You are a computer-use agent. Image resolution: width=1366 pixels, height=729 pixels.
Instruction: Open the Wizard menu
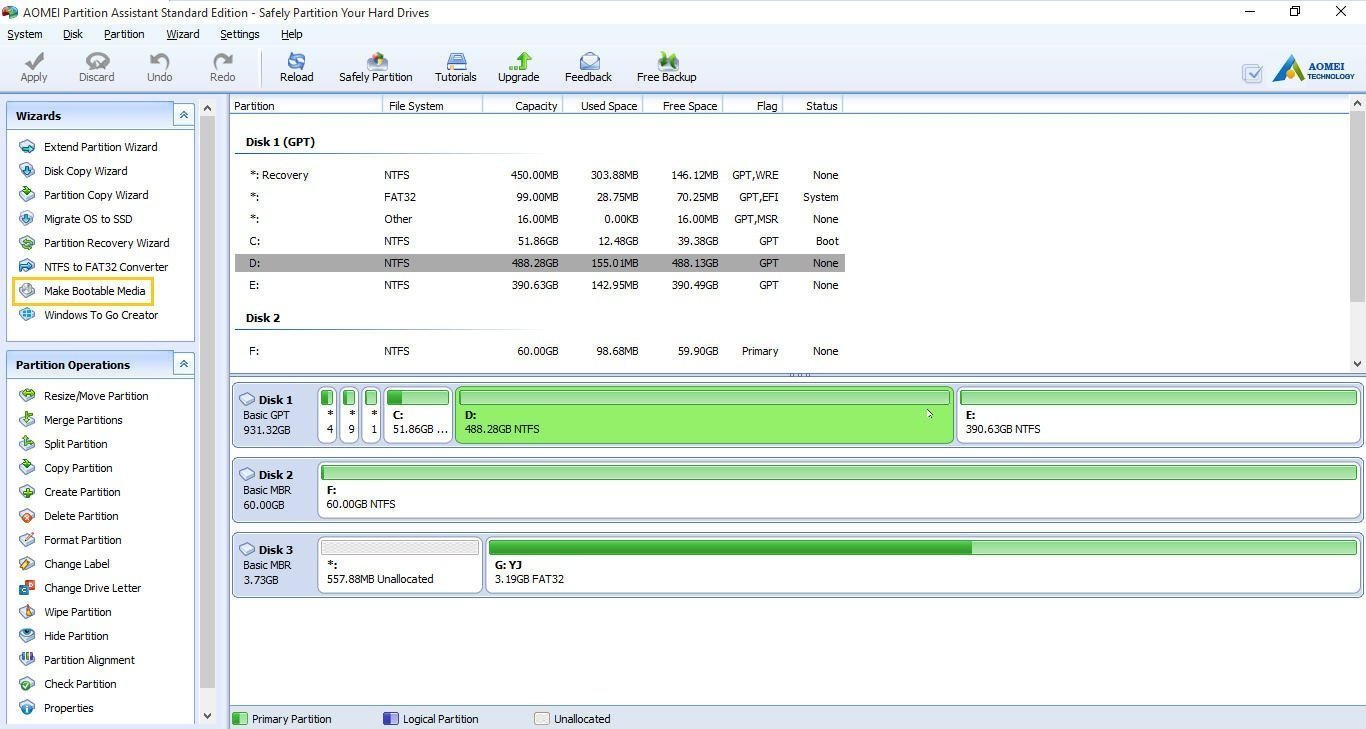point(183,34)
